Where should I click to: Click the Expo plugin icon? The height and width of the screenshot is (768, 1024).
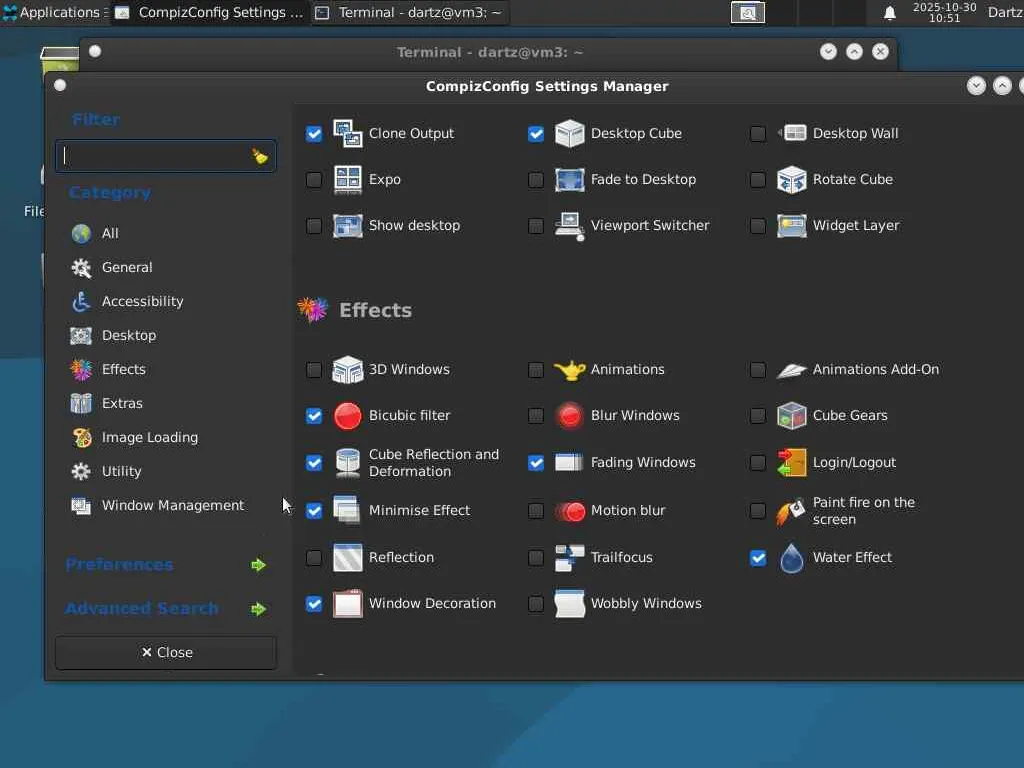(347, 179)
